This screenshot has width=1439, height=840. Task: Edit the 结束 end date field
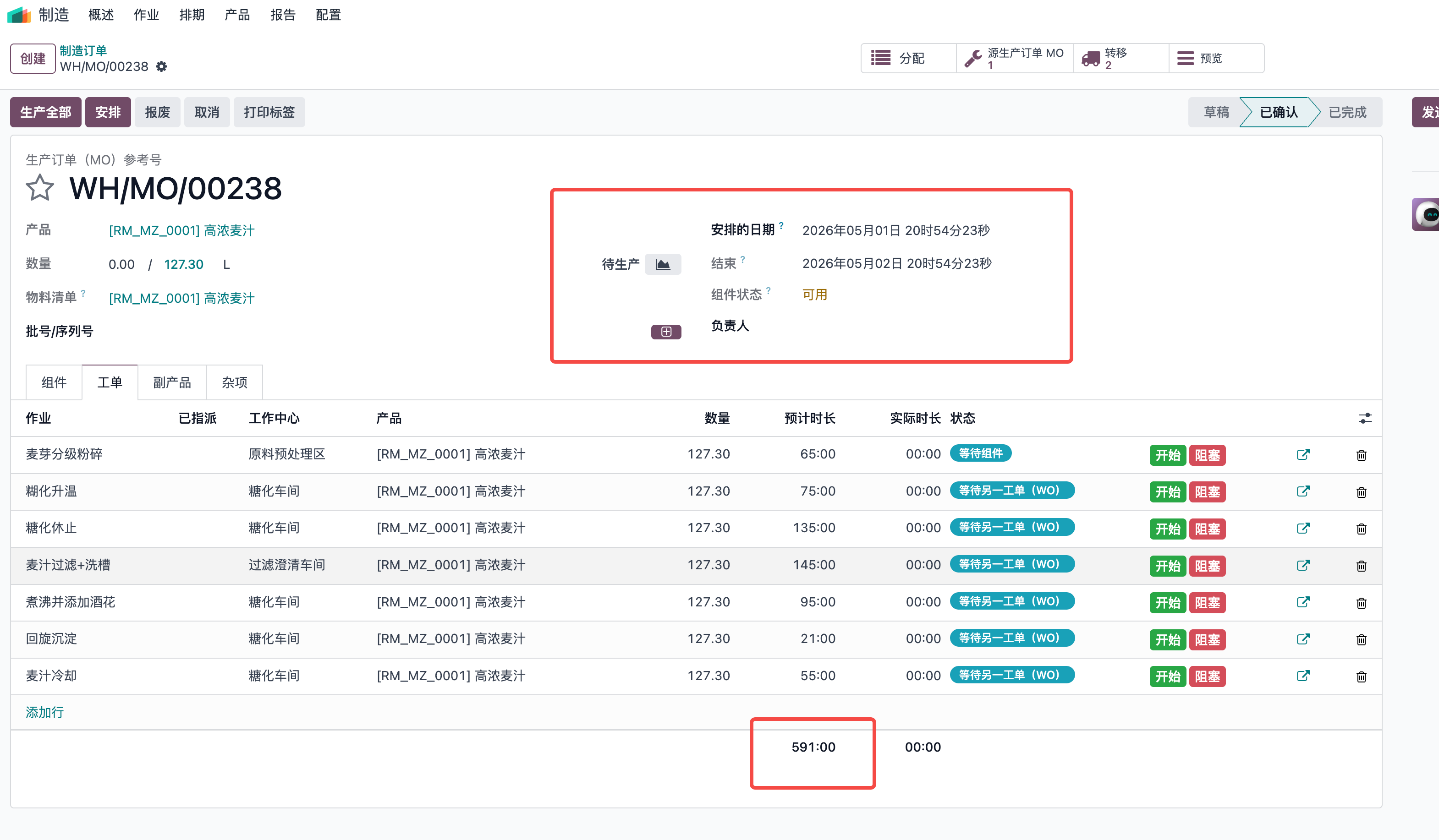pyautogui.click(x=896, y=264)
